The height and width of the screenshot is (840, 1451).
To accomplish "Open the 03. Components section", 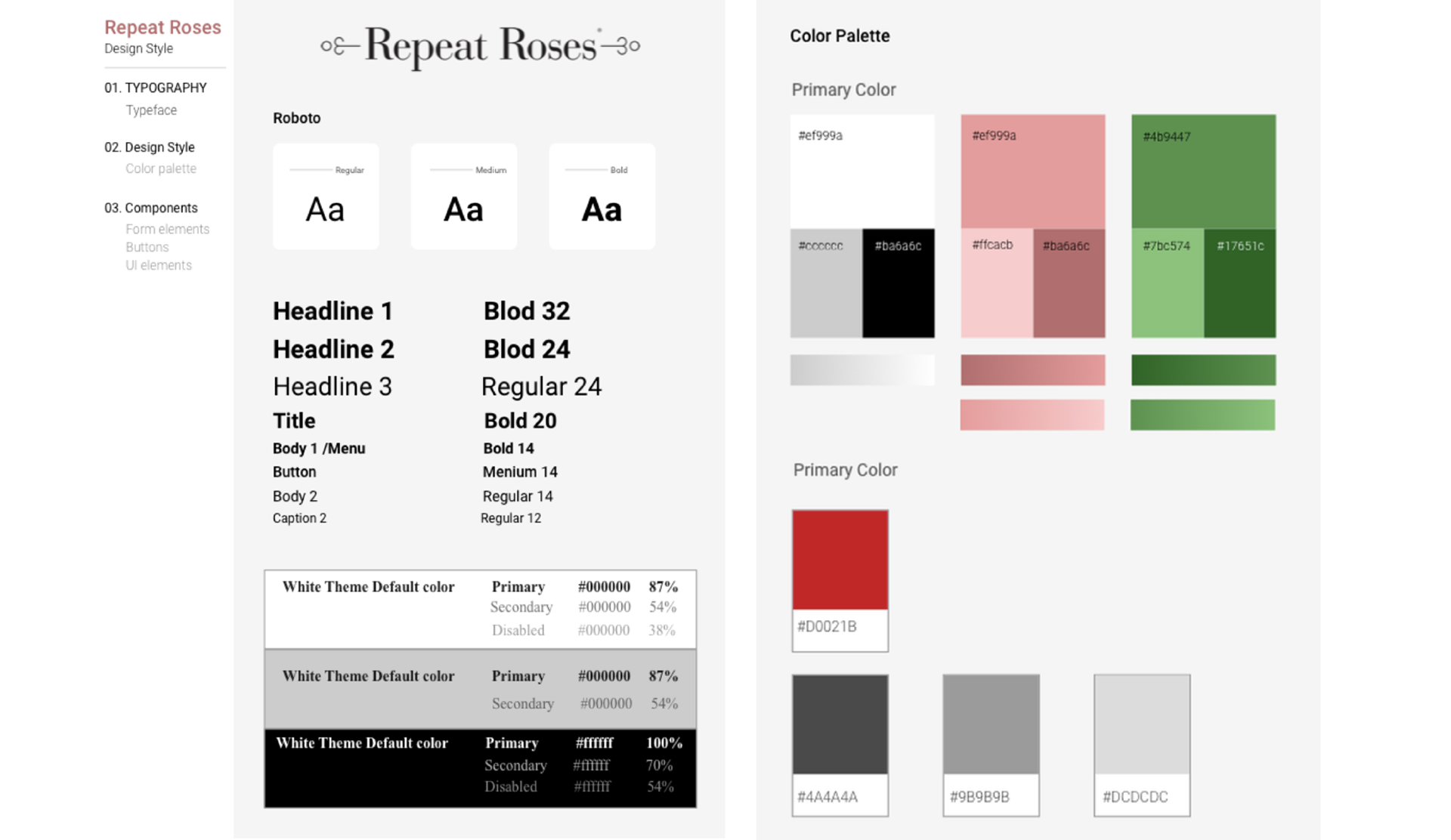I will 151,208.
